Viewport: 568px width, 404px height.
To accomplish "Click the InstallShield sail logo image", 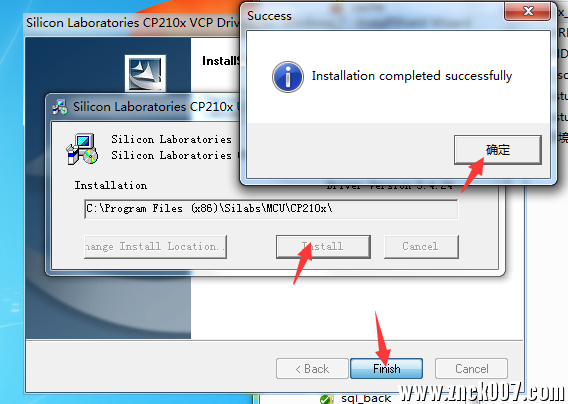I will (145, 72).
